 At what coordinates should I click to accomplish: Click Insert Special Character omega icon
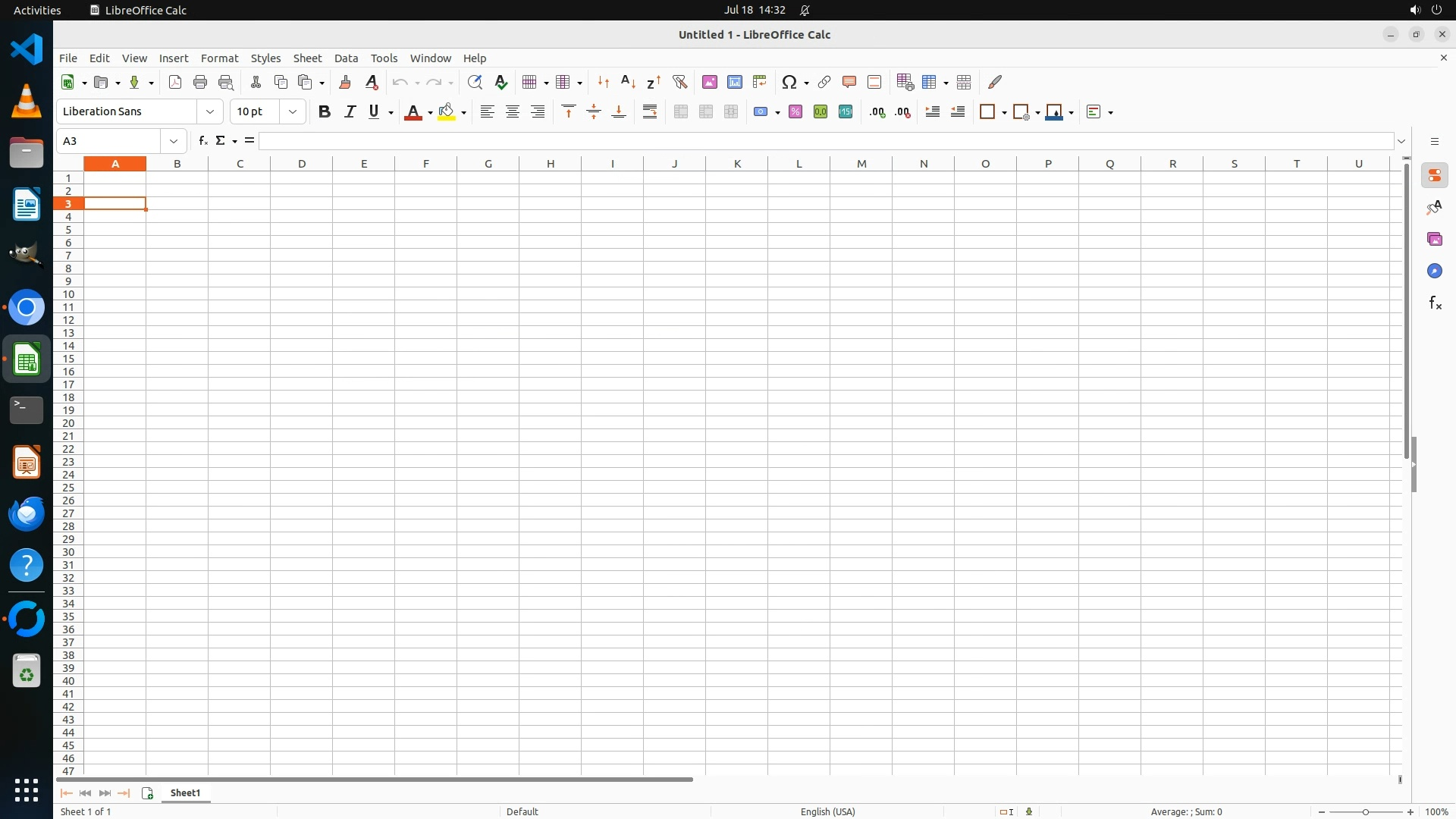(x=789, y=82)
